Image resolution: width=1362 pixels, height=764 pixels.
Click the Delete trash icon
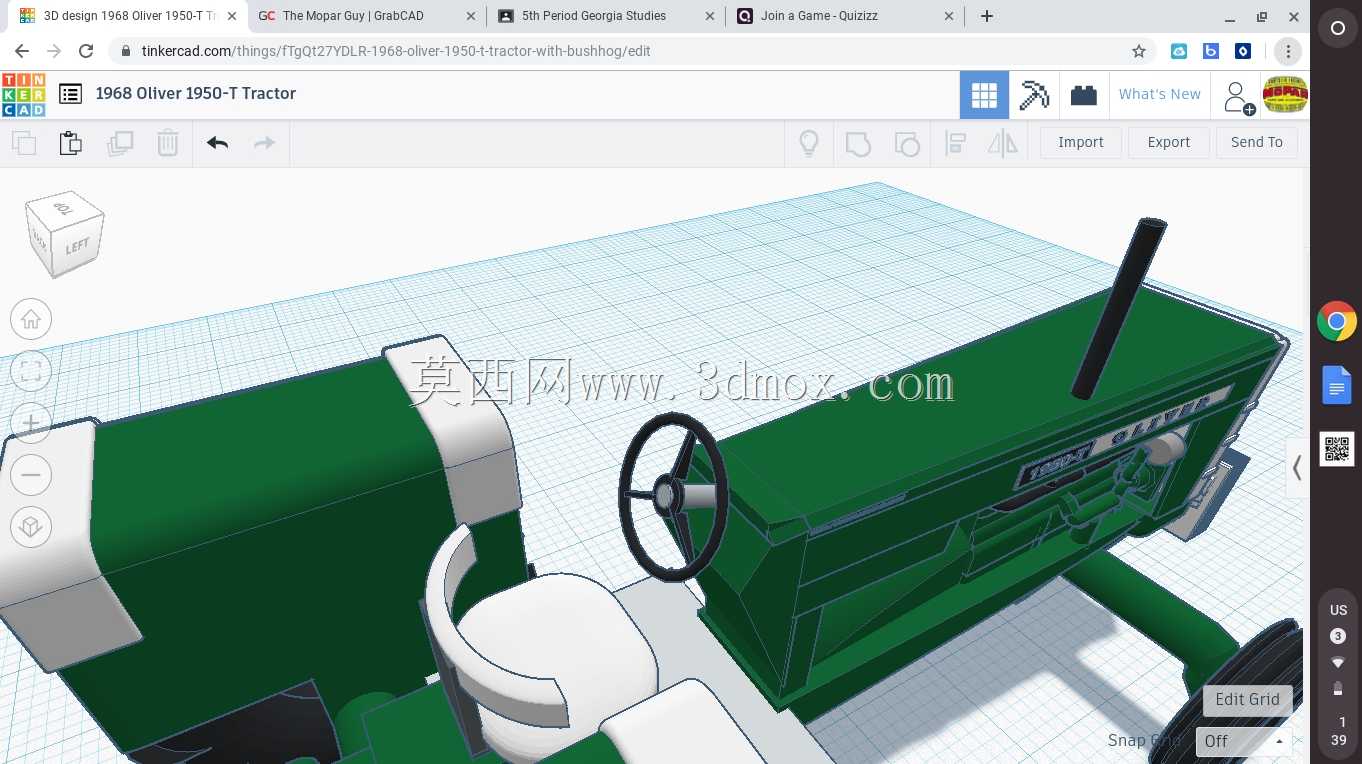[x=168, y=143]
